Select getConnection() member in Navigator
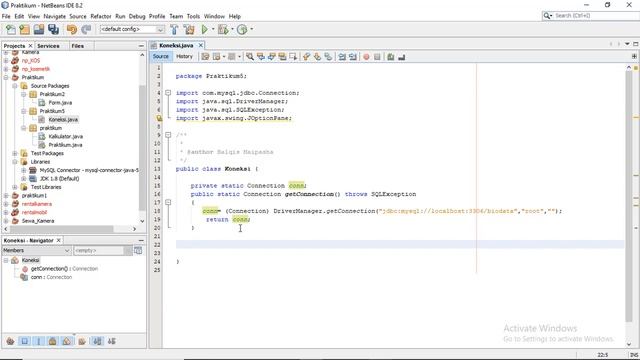 64,269
